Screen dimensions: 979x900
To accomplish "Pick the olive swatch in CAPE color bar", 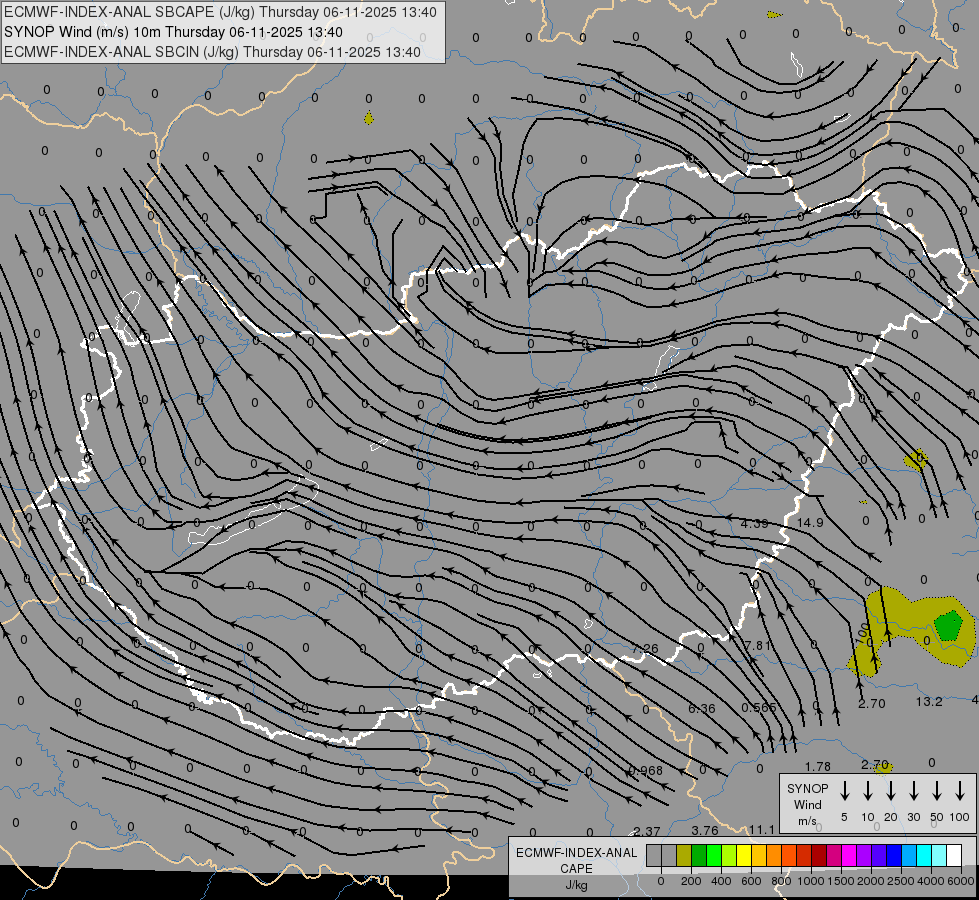I will 684,855.
